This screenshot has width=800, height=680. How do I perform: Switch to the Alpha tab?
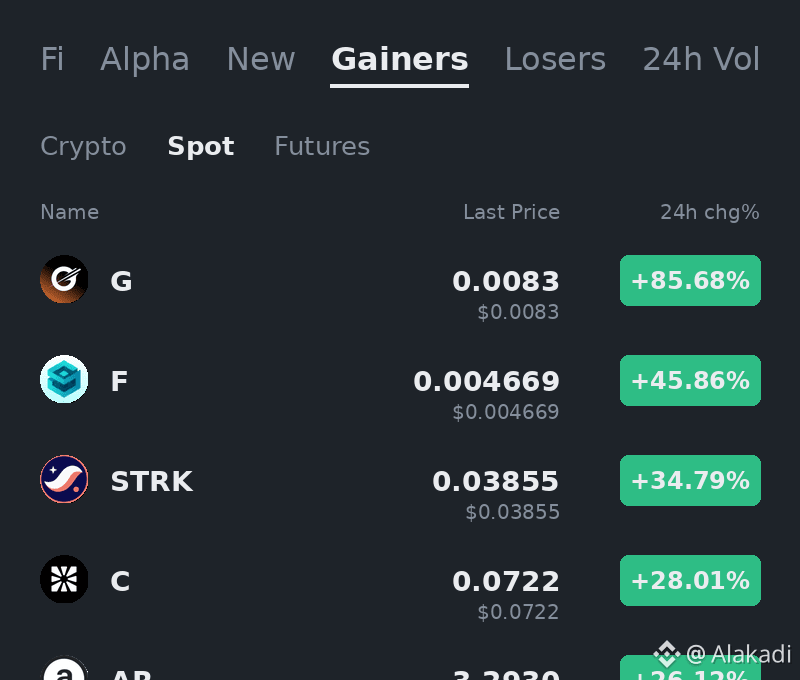(145, 59)
